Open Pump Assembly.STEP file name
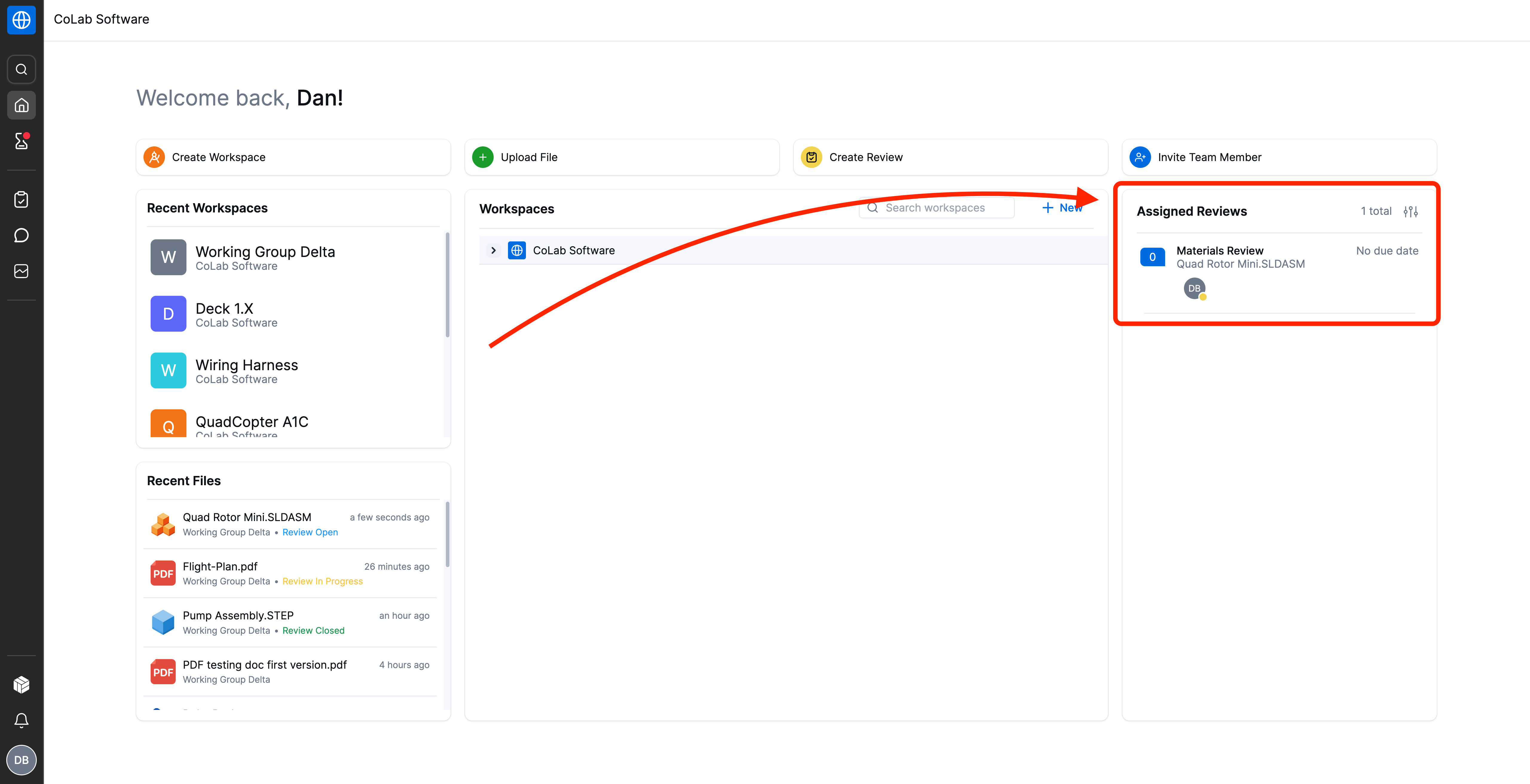Screen dimensions: 1530x784 tap(238, 616)
